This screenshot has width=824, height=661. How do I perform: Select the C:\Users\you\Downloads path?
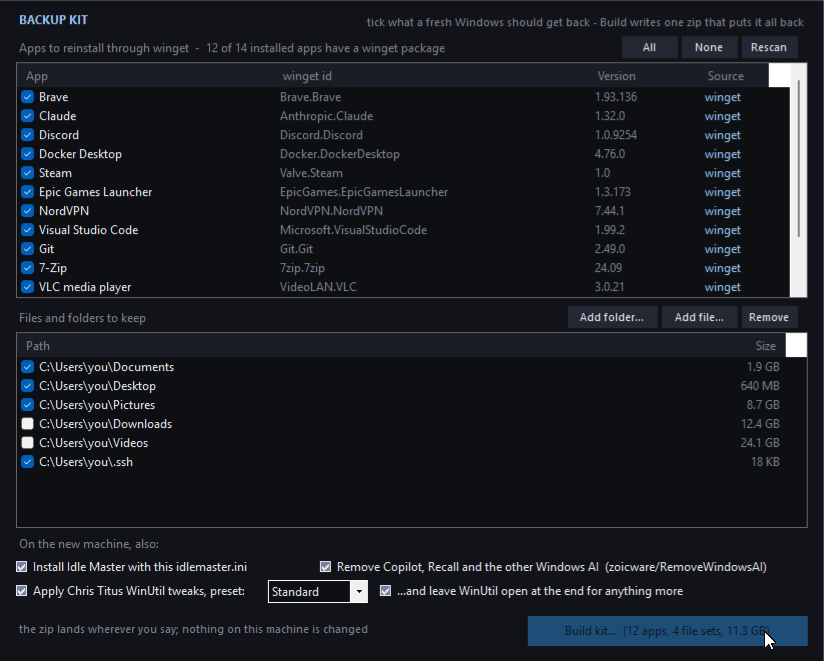click(x=106, y=424)
